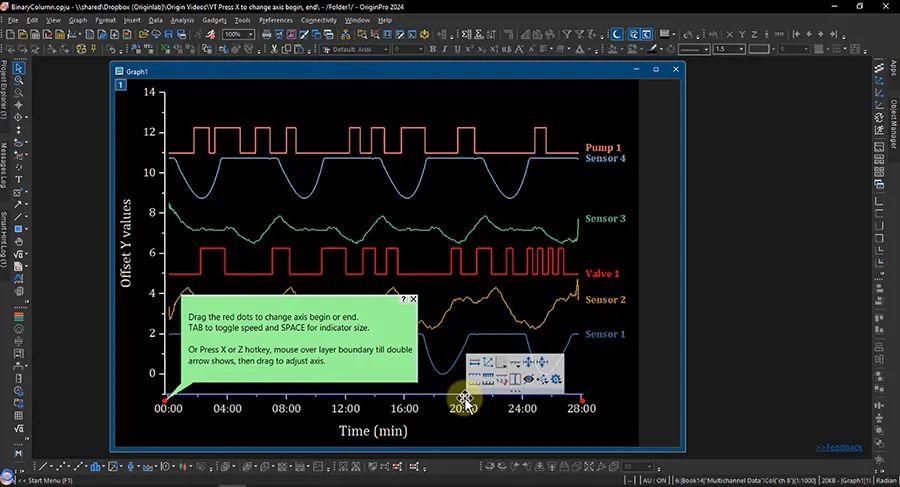
Task: Toggle the dark mode moon icon
Action: click(x=617, y=34)
